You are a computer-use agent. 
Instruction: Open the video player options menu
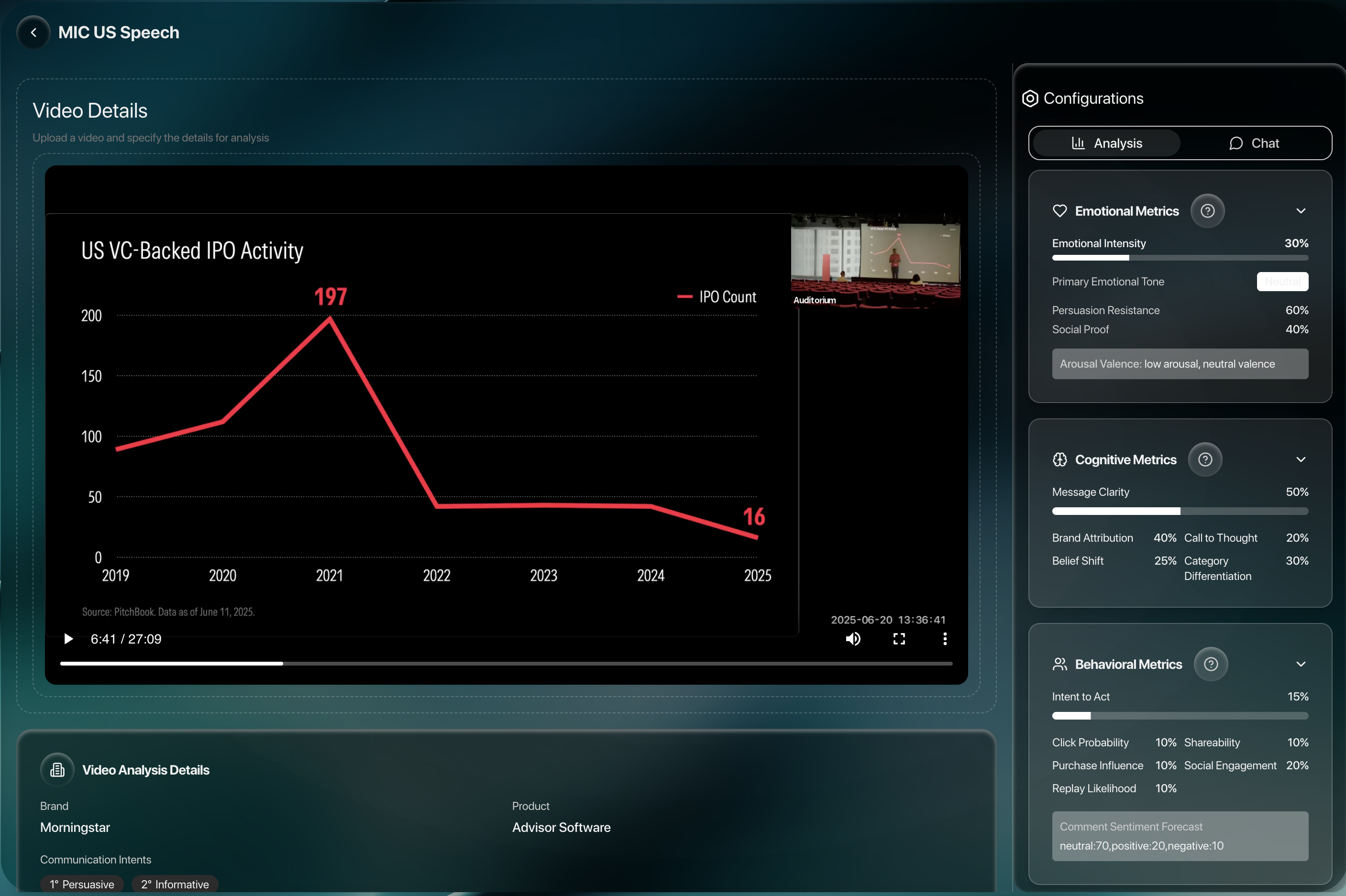click(944, 639)
